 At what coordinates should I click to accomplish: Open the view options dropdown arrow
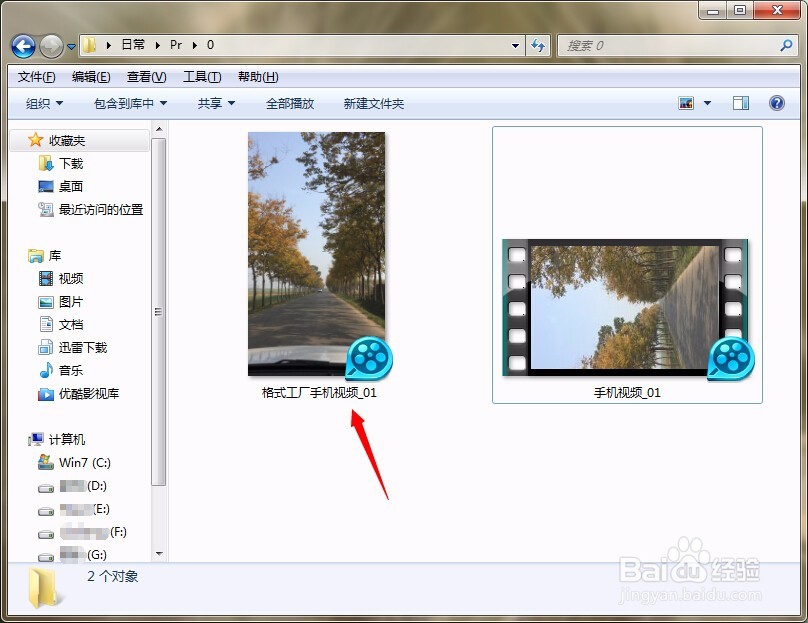pyautogui.click(x=708, y=103)
